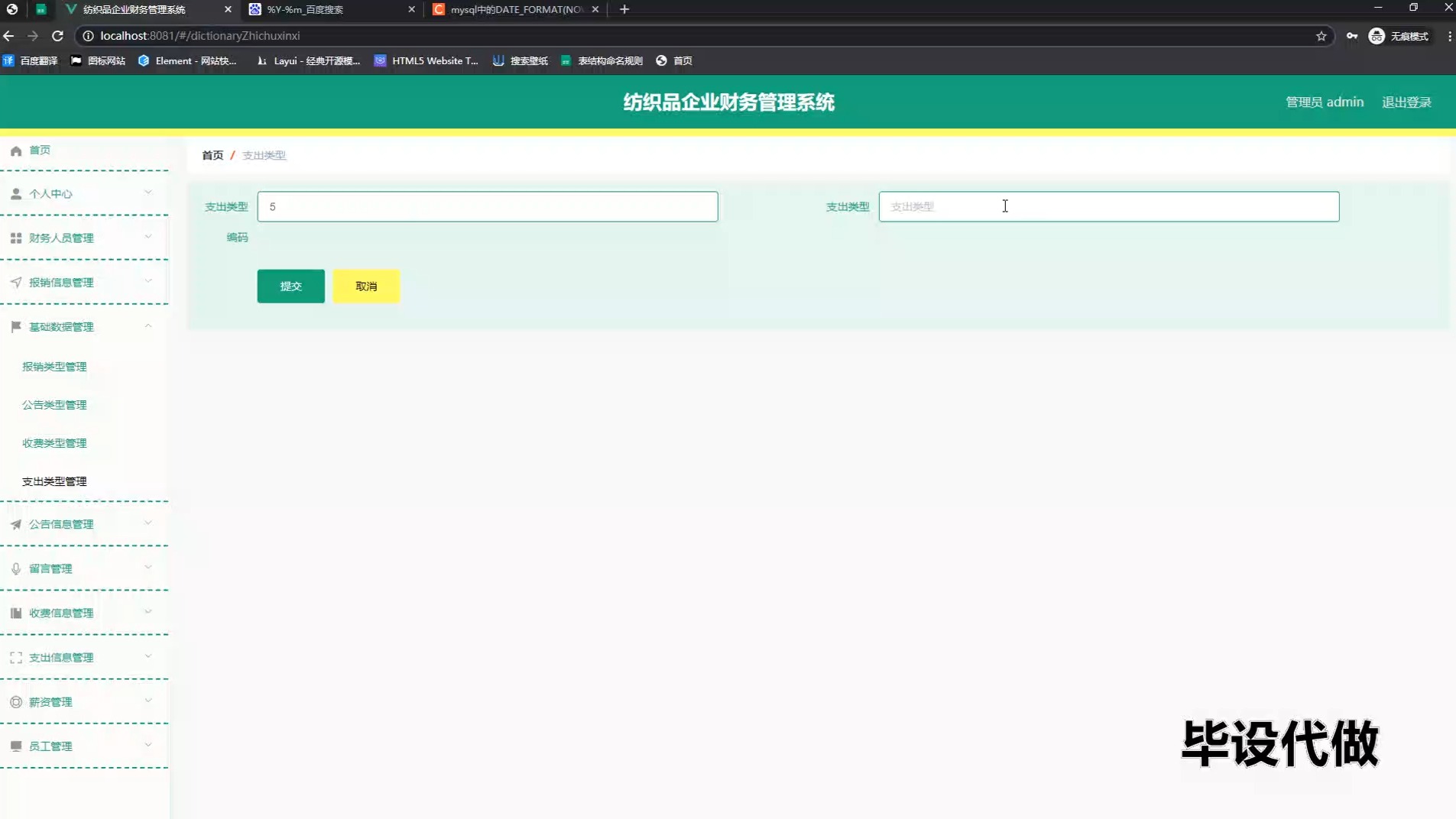Click the 首页 breadcrumb link
The height and width of the screenshot is (819, 1456).
tap(212, 155)
